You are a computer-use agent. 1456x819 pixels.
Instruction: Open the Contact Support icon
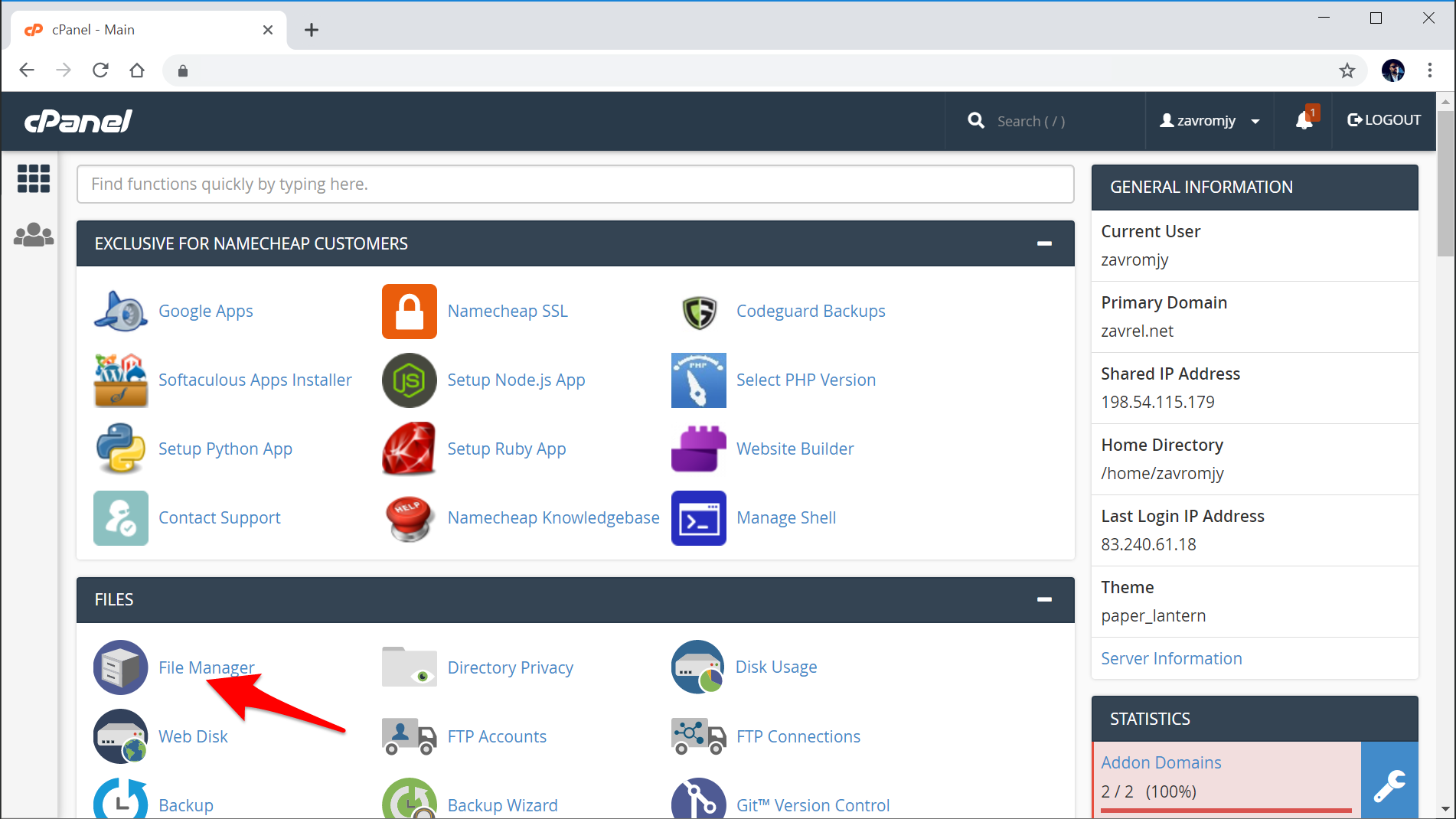[121, 518]
